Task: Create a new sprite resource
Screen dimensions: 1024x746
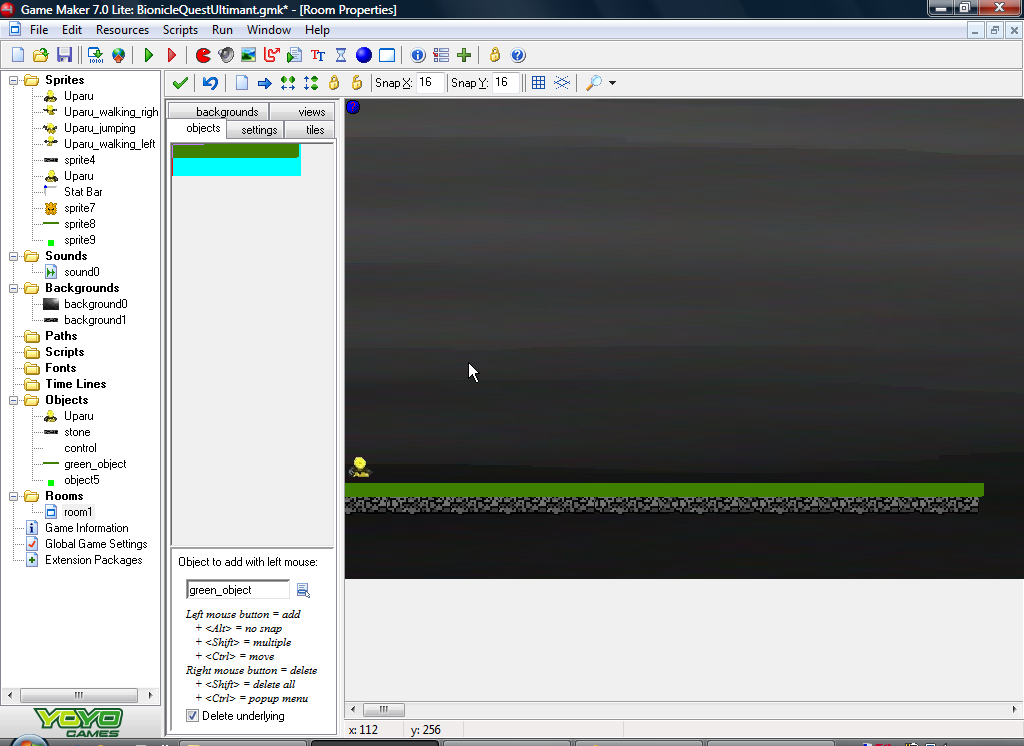Action: [x=203, y=55]
